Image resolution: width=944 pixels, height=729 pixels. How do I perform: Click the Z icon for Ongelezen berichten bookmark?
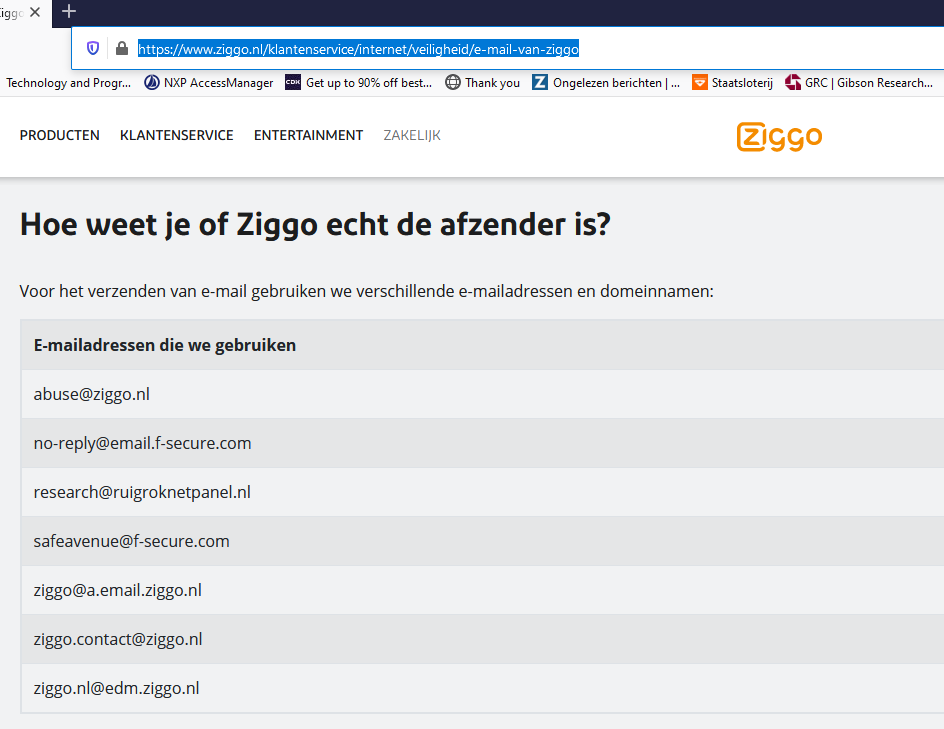point(540,82)
